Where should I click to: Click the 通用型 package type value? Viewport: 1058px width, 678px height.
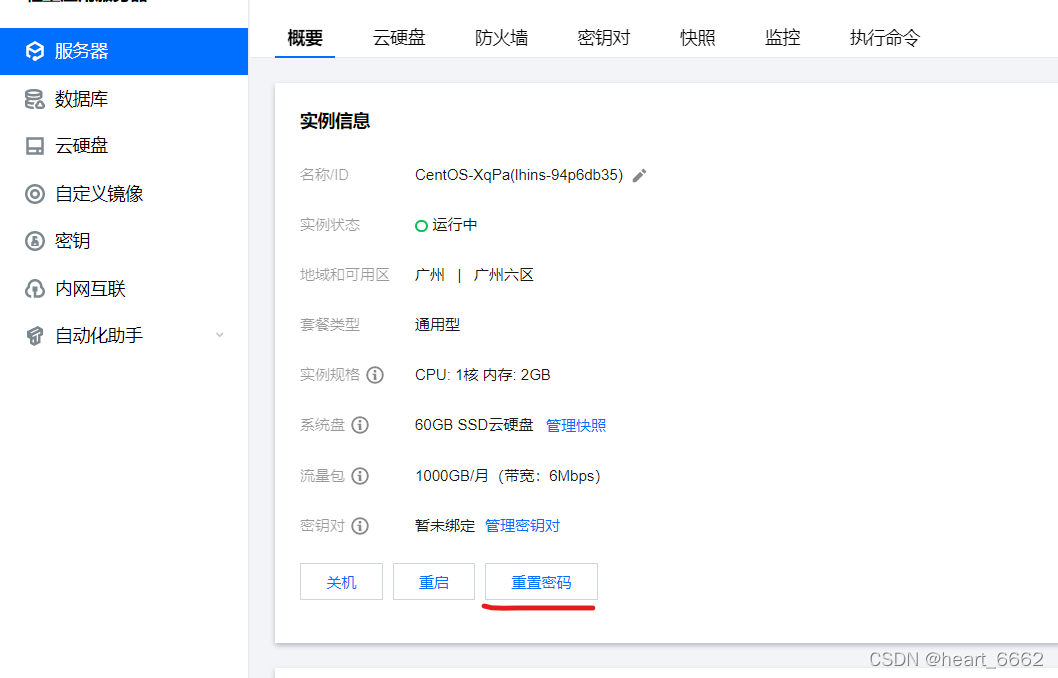pos(437,324)
